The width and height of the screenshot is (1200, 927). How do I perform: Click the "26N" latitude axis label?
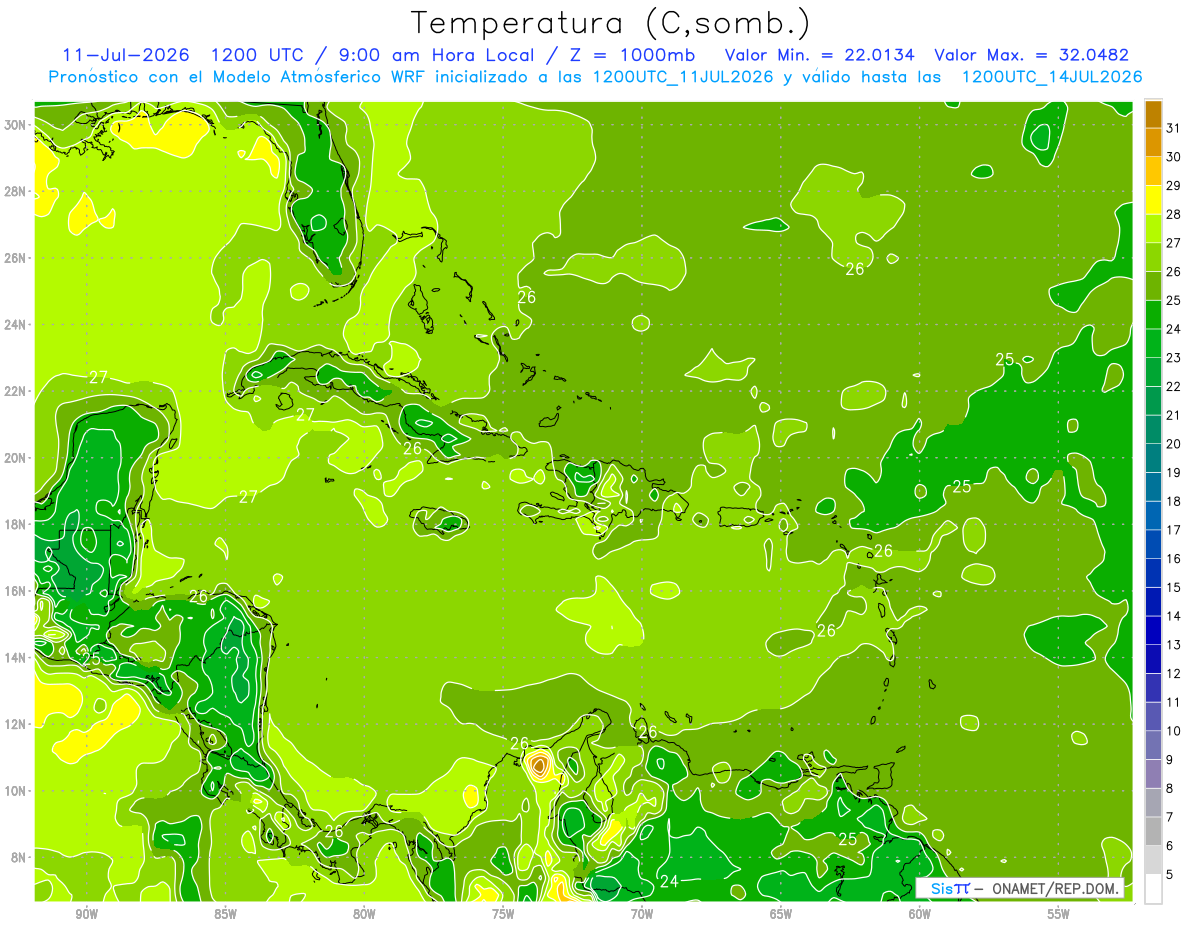pyautogui.click(x=15, y=258)
